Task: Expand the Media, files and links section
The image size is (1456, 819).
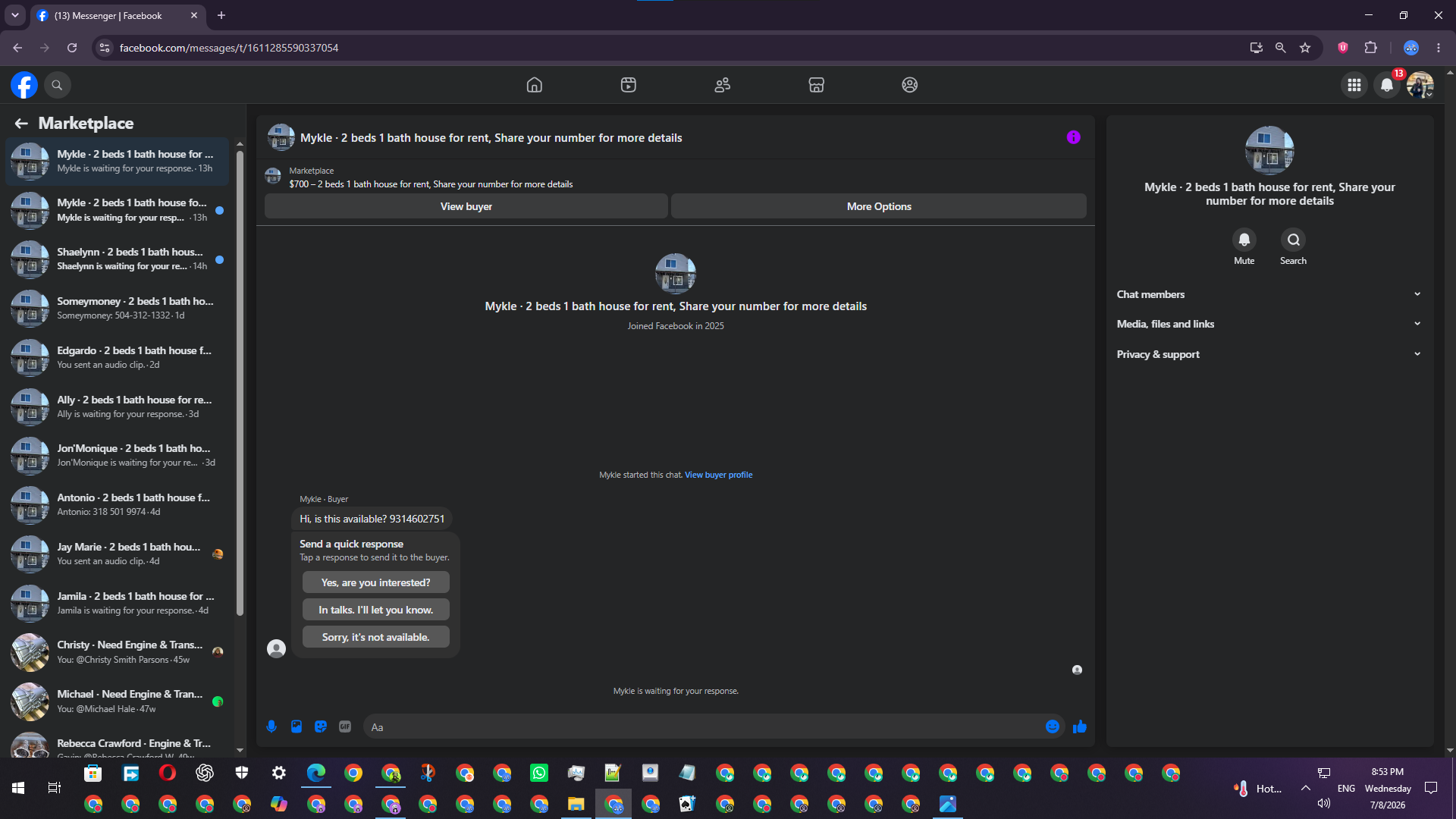Action: coord(1269,324)
